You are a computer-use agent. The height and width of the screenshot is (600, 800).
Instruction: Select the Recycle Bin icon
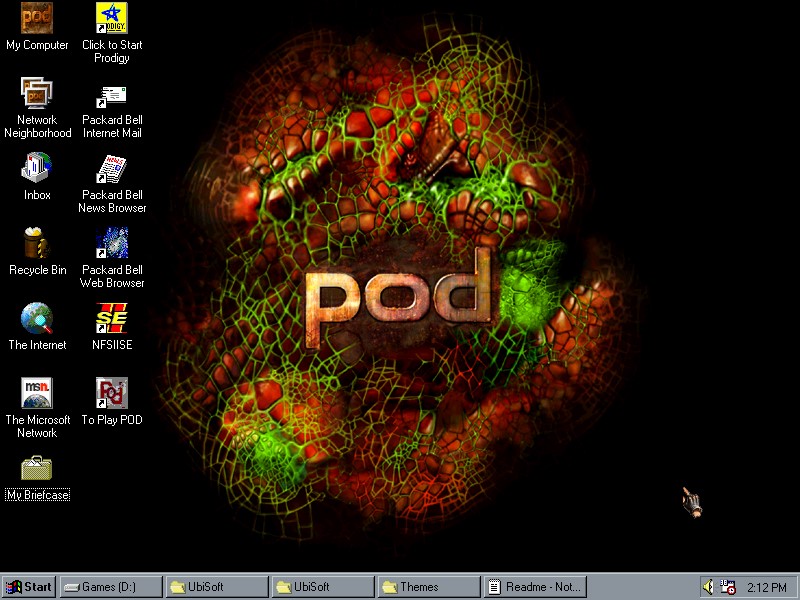pos(37,244)
